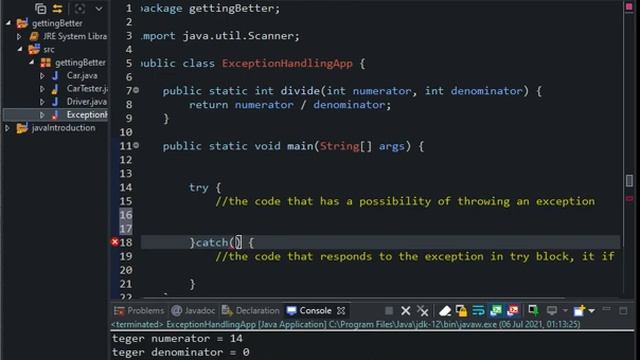This screenshot has width=640, height=360.
Task: Click the Pin Console icon
Action: 533,311
